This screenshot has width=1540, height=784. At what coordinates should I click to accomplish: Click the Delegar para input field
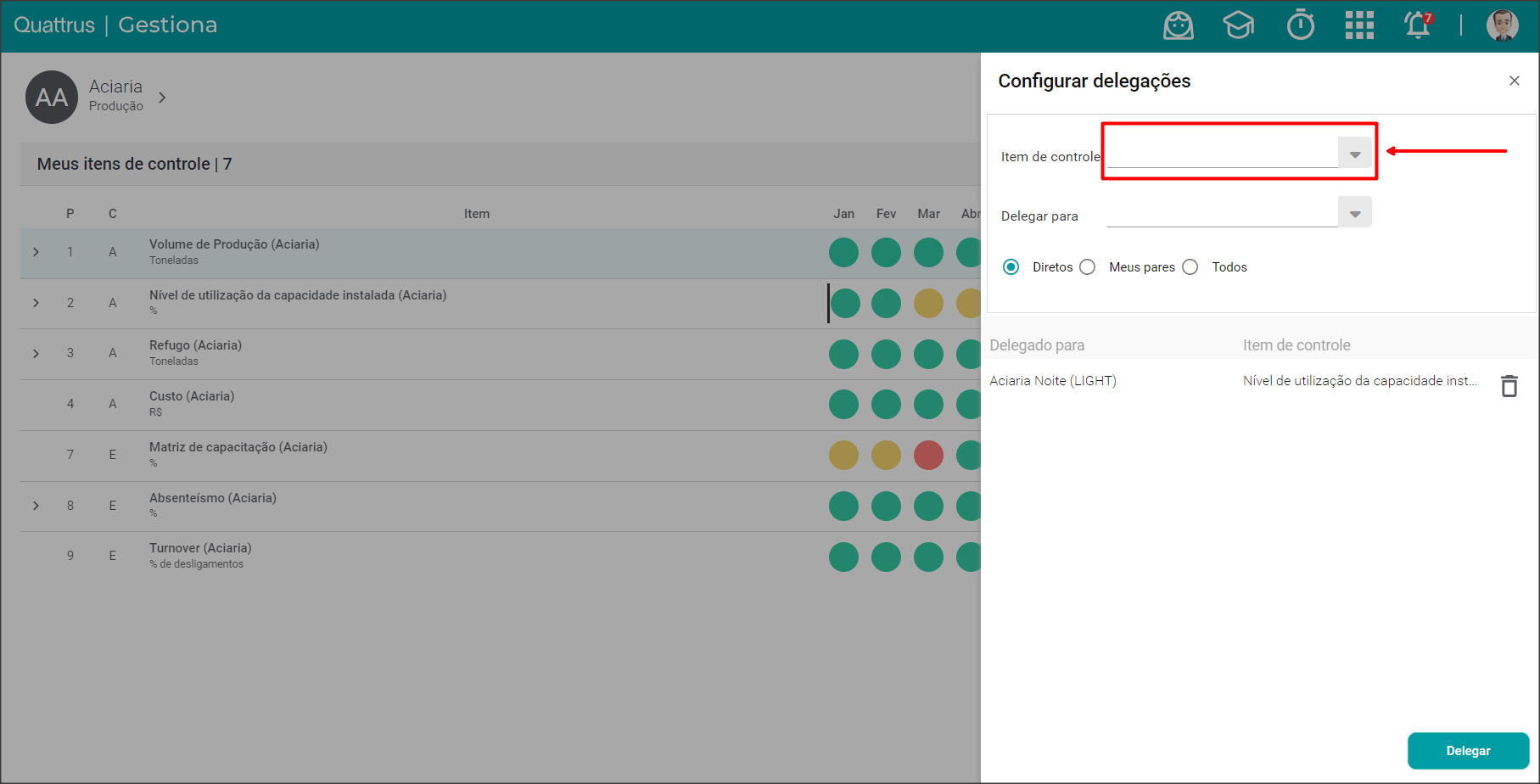pyautogui.click(x=1222, y=214)
